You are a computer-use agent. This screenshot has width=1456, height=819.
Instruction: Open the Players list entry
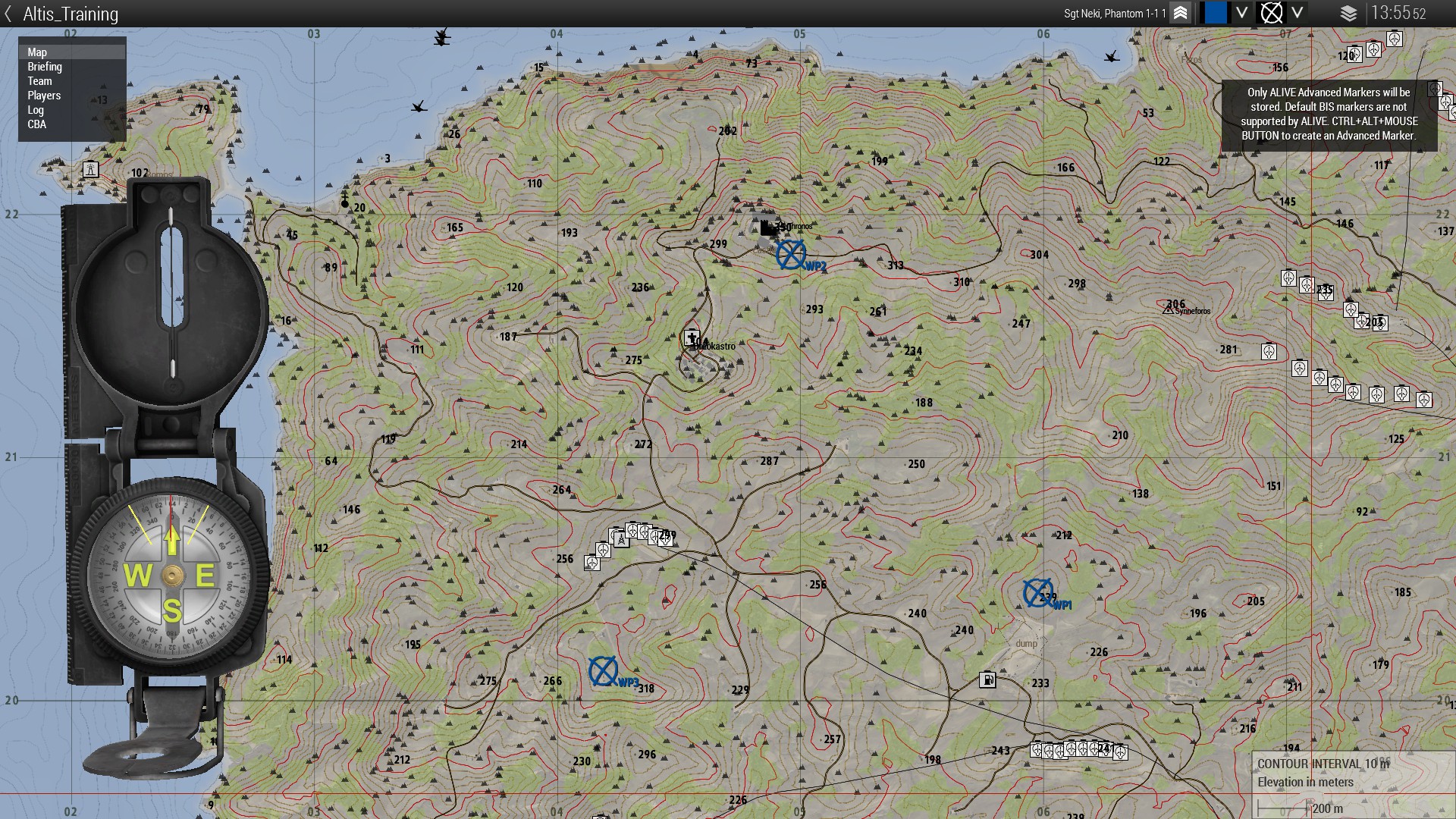coord(44,96)
